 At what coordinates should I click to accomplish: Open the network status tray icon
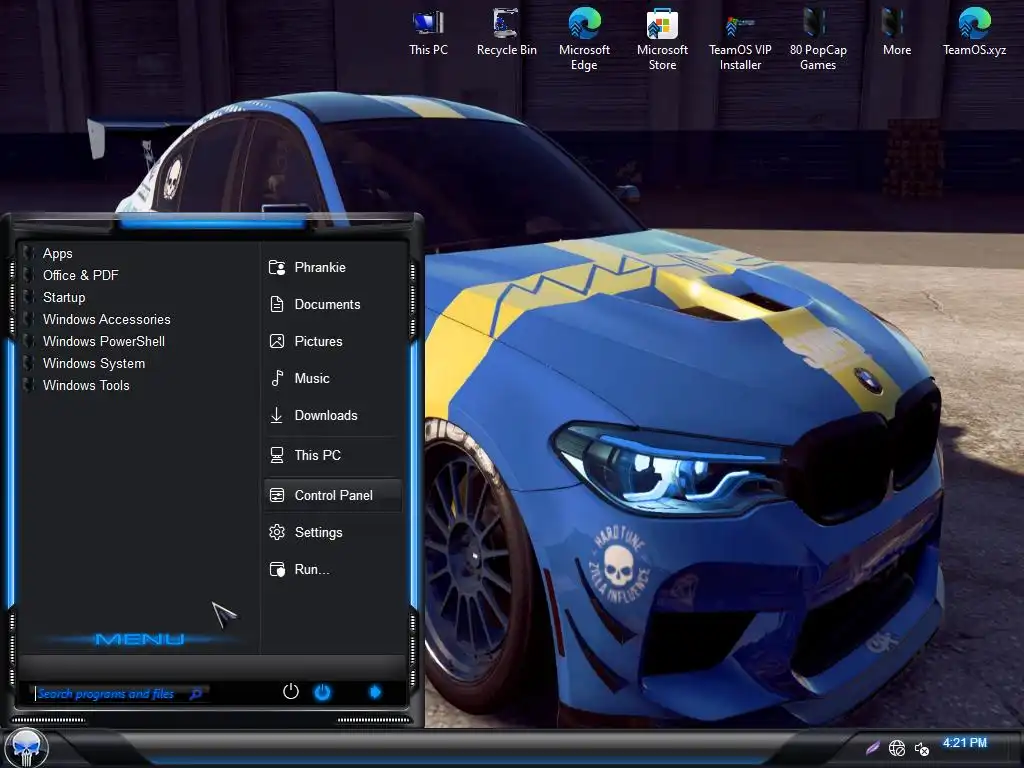[897, 748]
